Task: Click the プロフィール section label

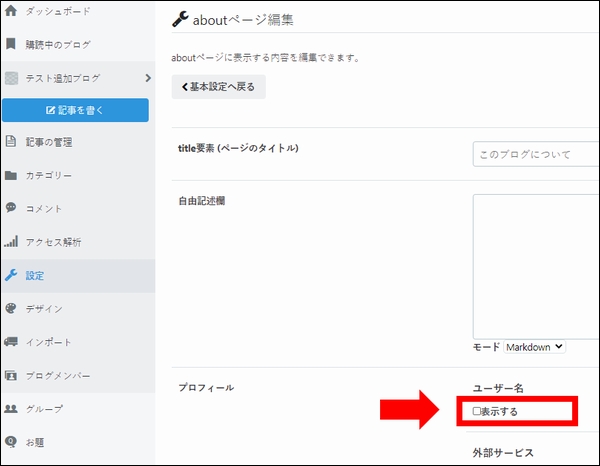Action: (x=206, y=388)
